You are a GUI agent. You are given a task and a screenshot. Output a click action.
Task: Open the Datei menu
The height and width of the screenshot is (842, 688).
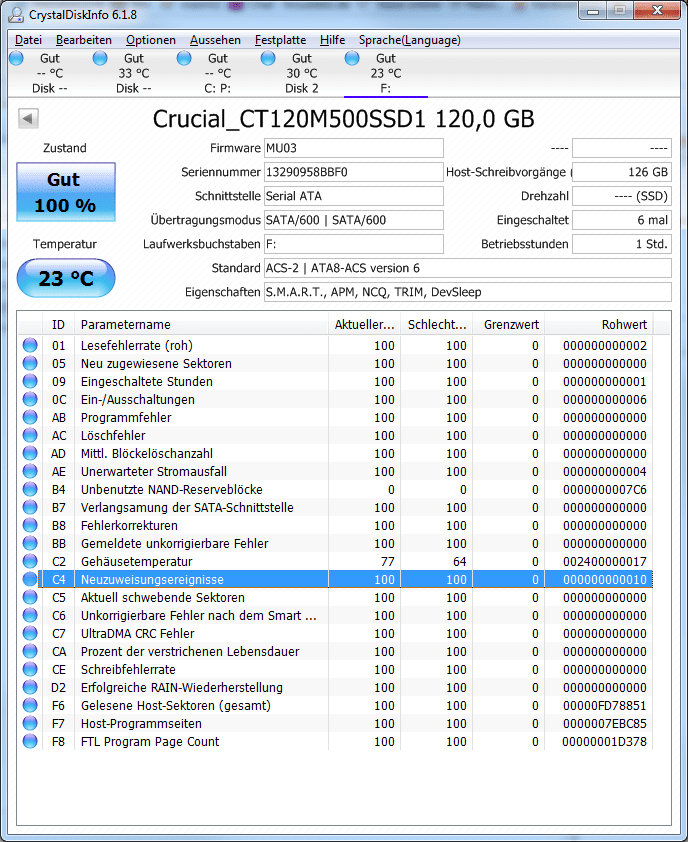[28, 40]
